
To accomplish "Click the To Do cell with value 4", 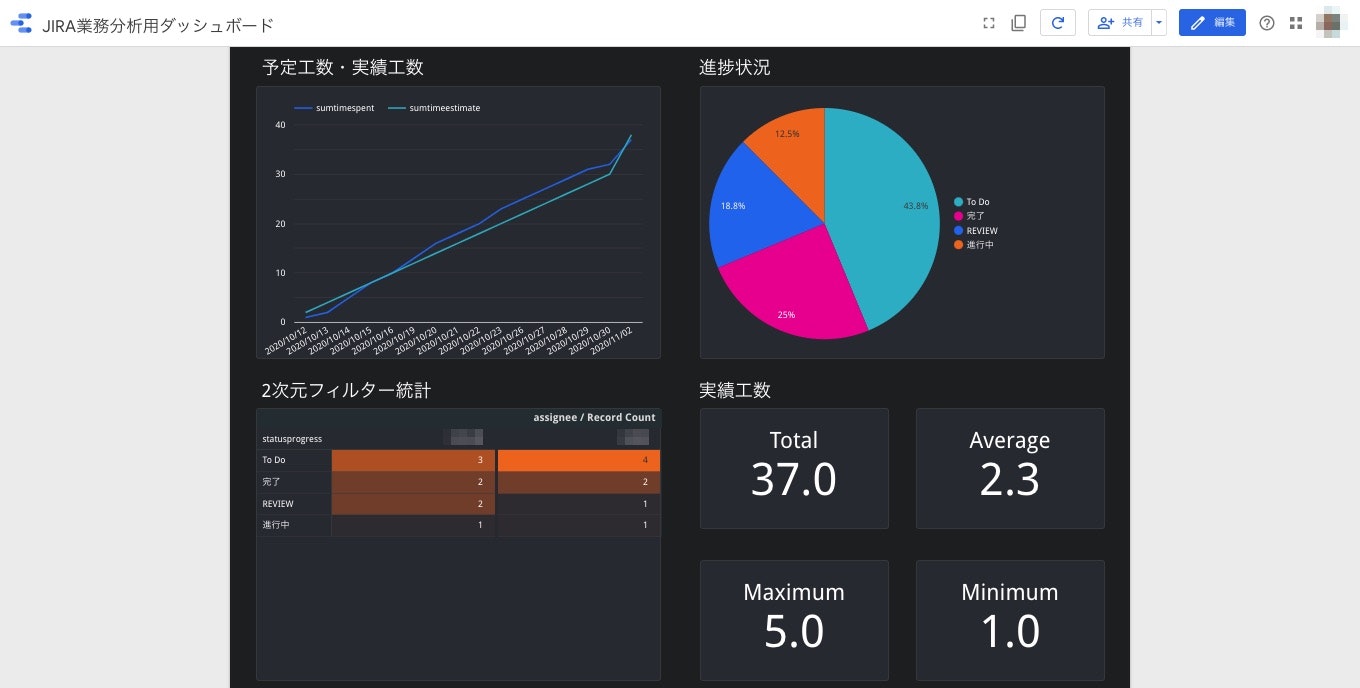I will [579, 460].
